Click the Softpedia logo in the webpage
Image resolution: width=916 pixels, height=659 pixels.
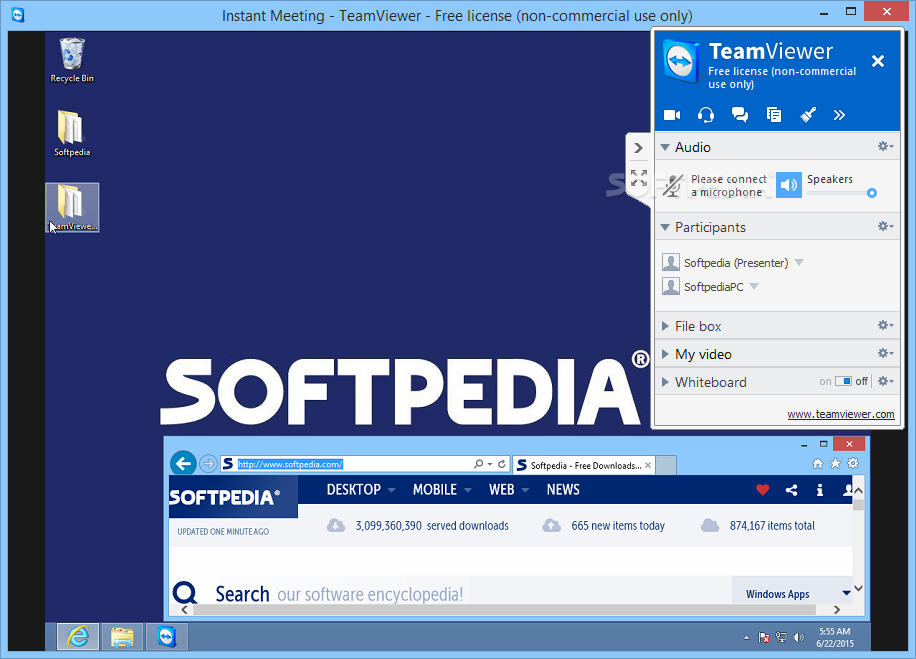pyautogui.click(x=225, y=497)
